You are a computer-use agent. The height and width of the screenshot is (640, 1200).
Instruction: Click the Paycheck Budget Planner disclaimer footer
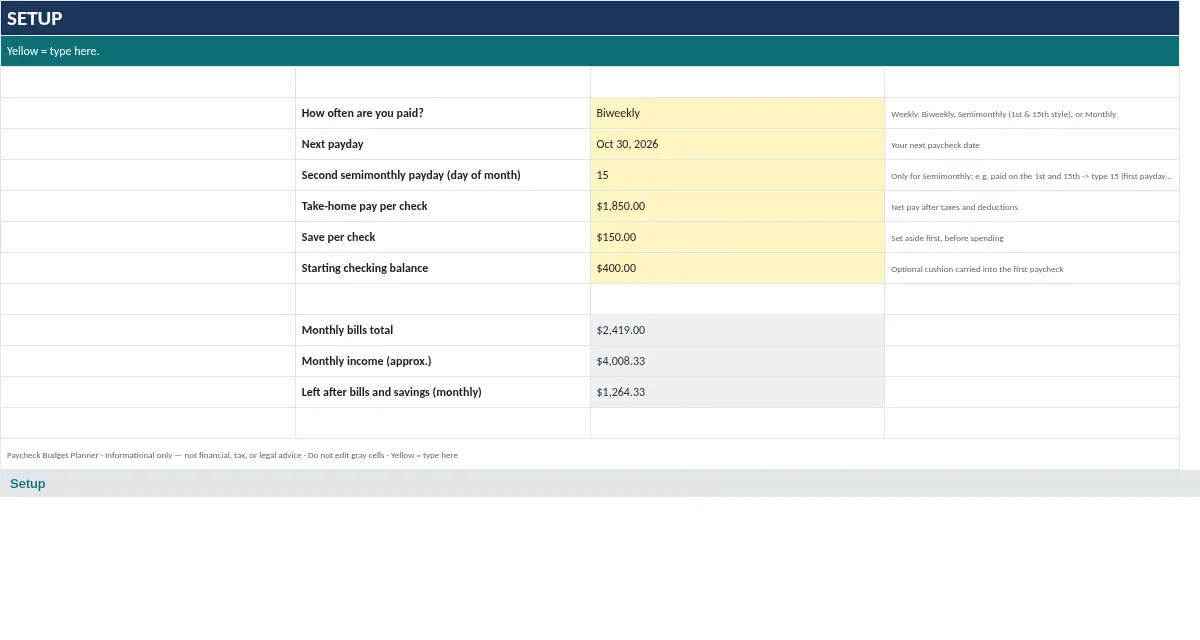coord(233,455)
